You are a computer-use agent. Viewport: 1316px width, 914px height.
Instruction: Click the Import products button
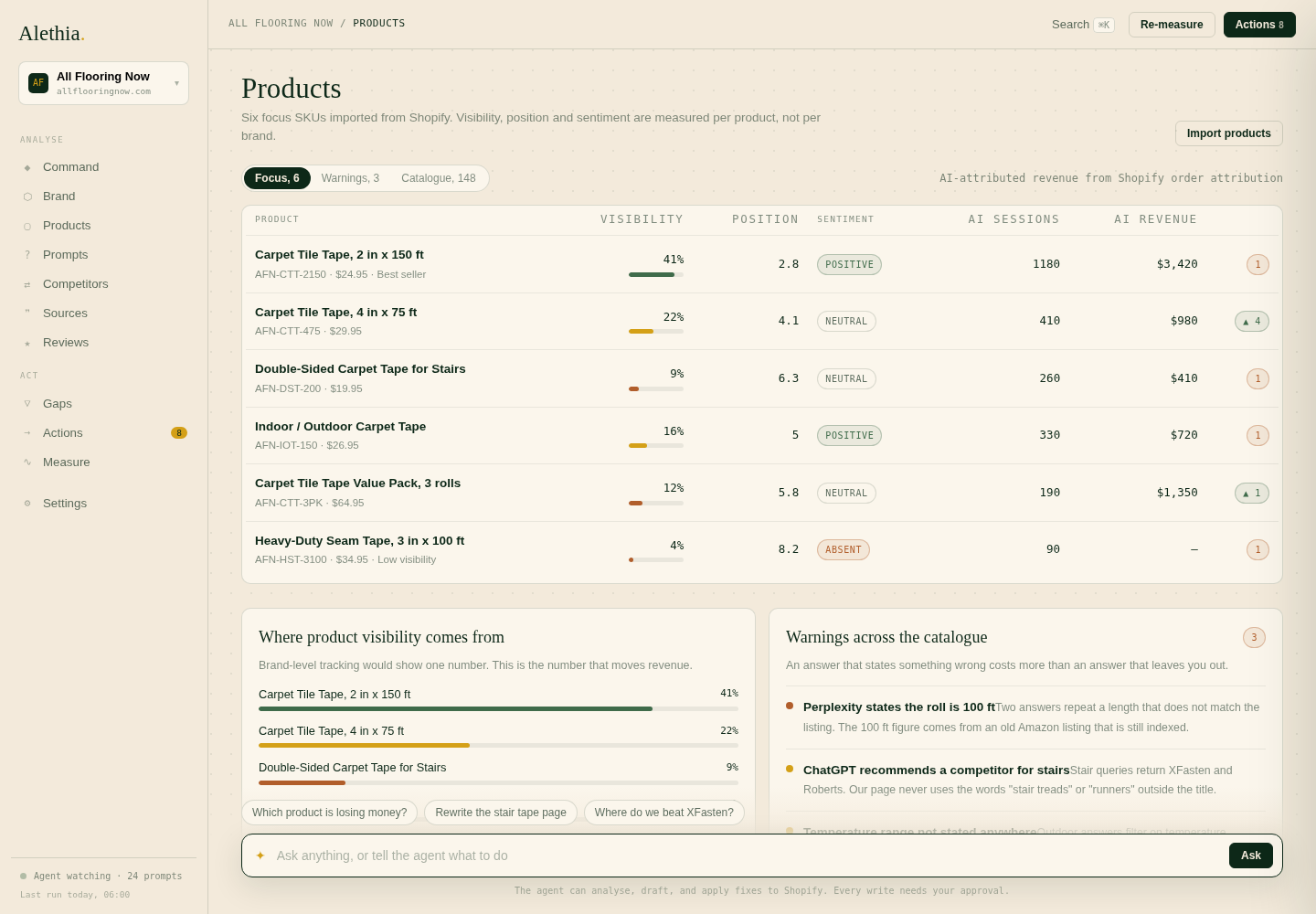pyautogui.click(x=1229, y=133)
